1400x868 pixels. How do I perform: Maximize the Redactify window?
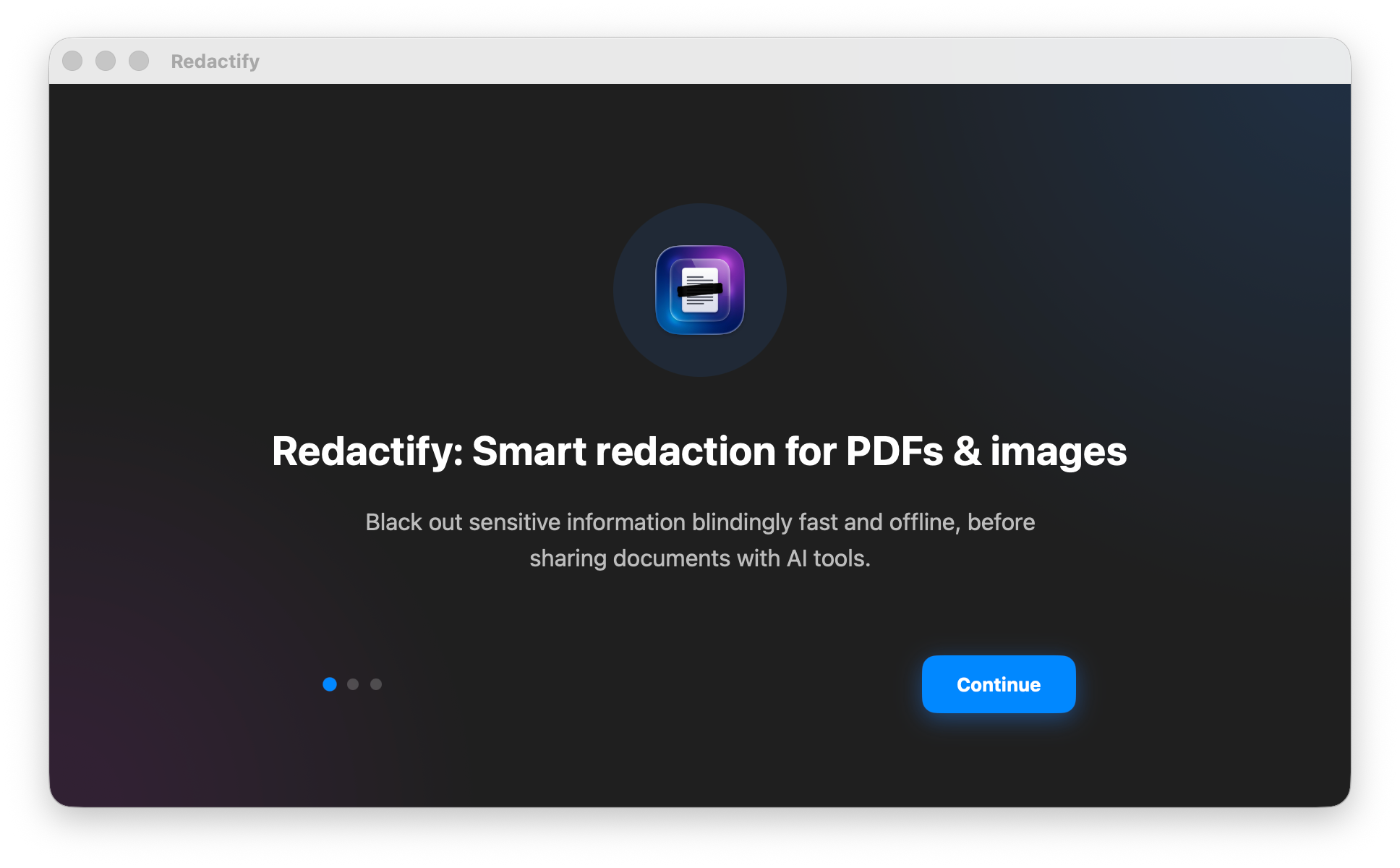click(139, 61)
